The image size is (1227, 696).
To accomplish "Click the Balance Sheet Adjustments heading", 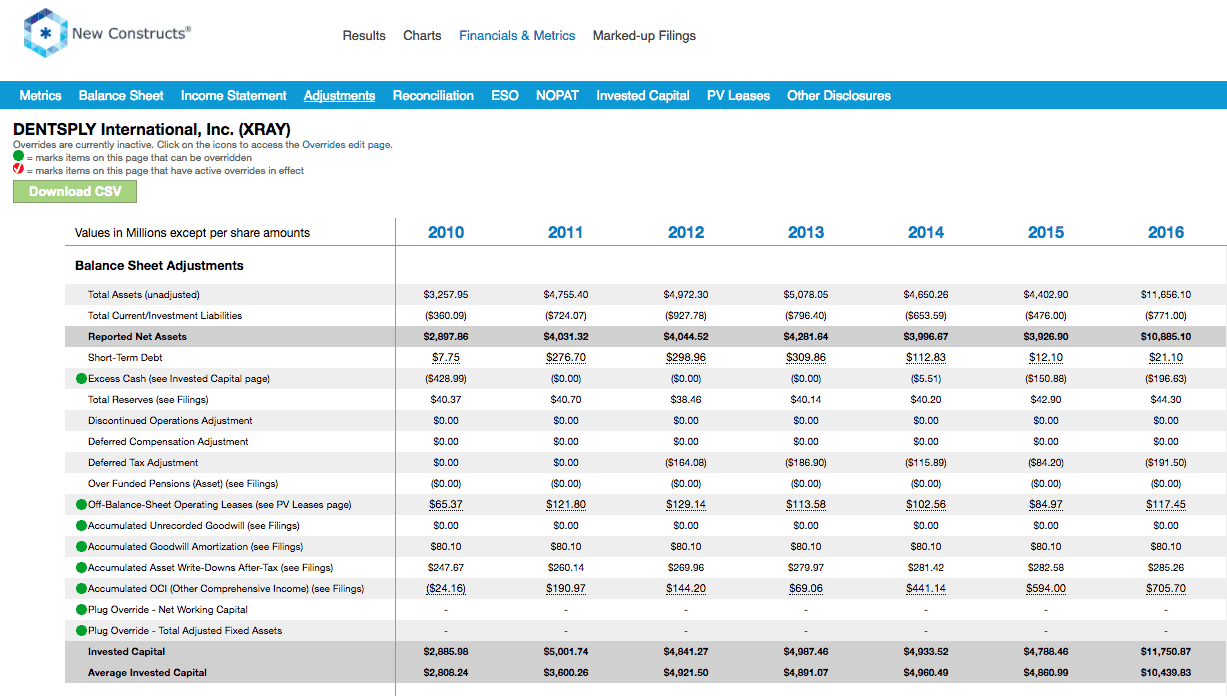I will (x=159, y=266).
